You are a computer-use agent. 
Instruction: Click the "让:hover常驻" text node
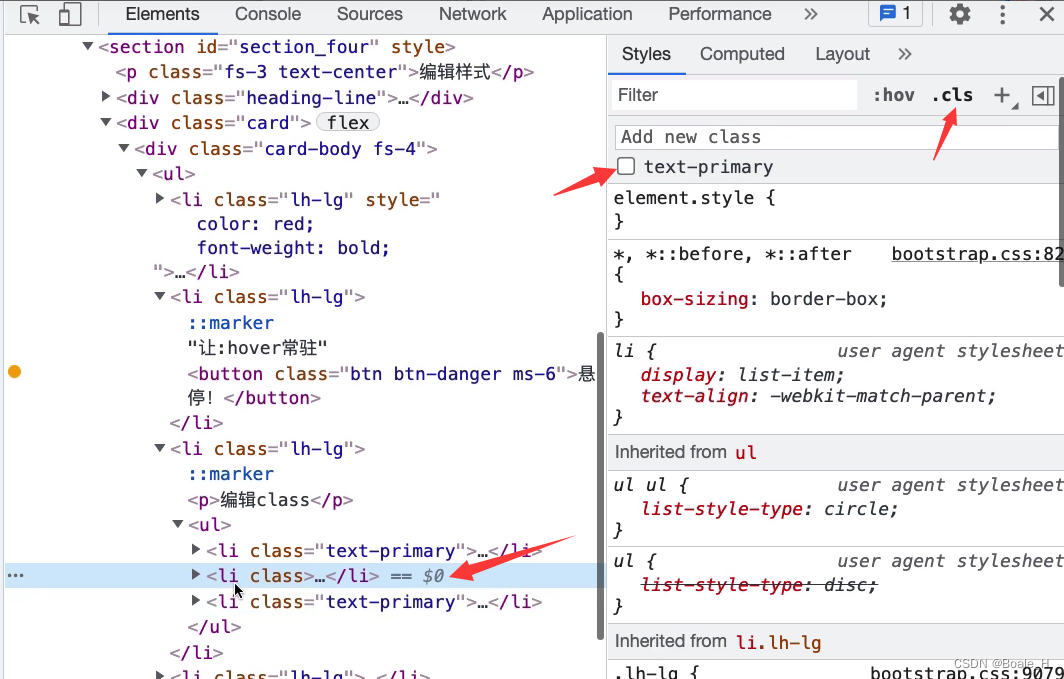pos(258,348)
